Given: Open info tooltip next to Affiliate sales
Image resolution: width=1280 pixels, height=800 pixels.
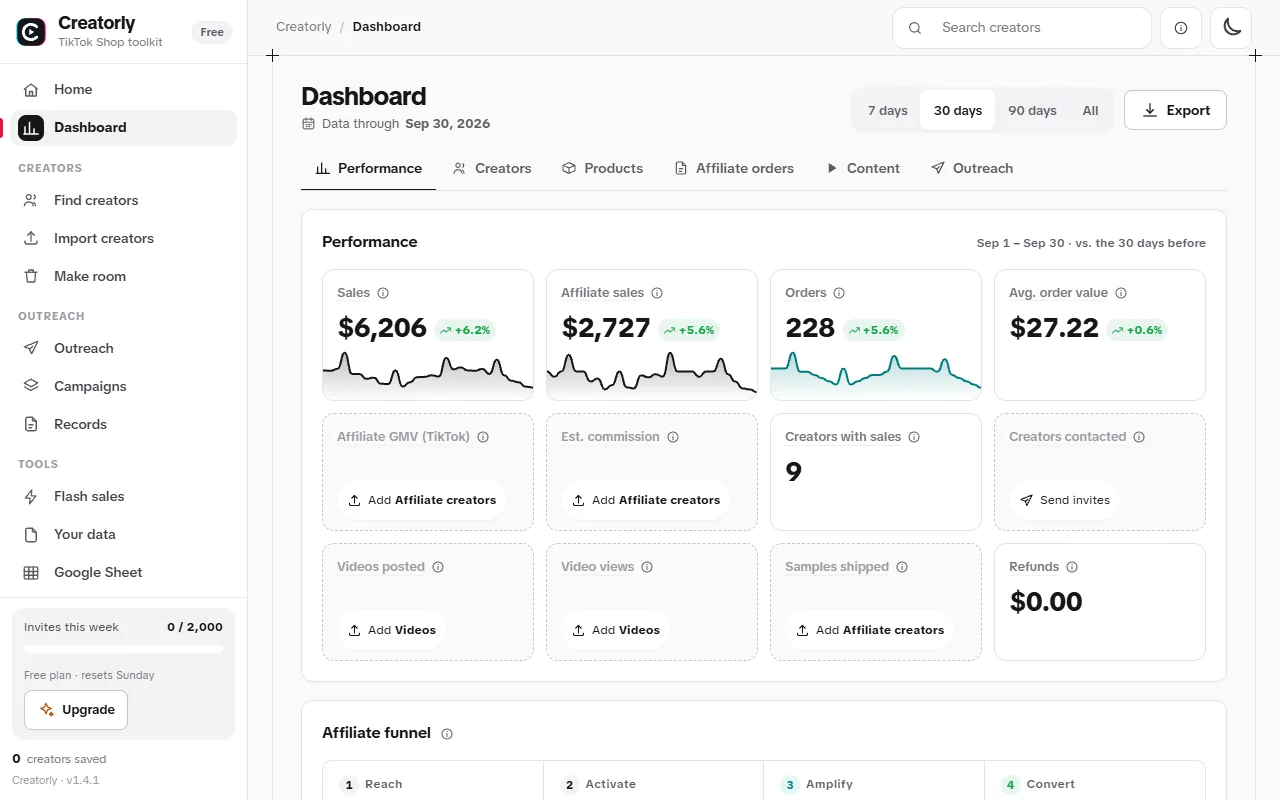Looking at the screenshot, I should 657,293.
